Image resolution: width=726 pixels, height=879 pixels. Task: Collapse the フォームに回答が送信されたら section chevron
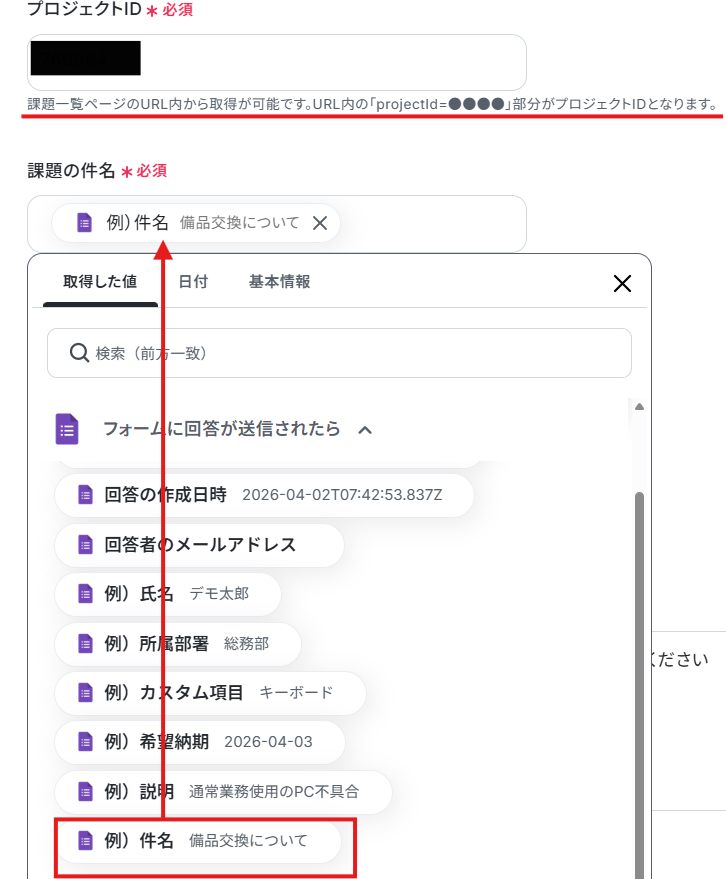click(x=365, y=430)
